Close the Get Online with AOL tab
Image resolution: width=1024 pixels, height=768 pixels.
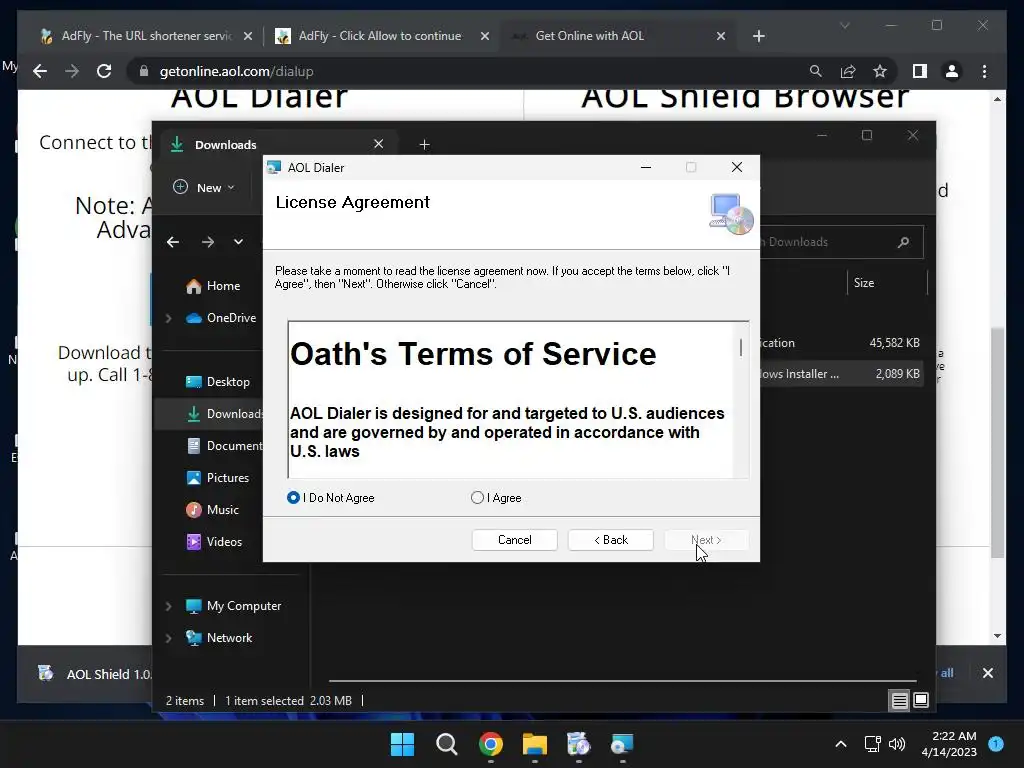721,37
